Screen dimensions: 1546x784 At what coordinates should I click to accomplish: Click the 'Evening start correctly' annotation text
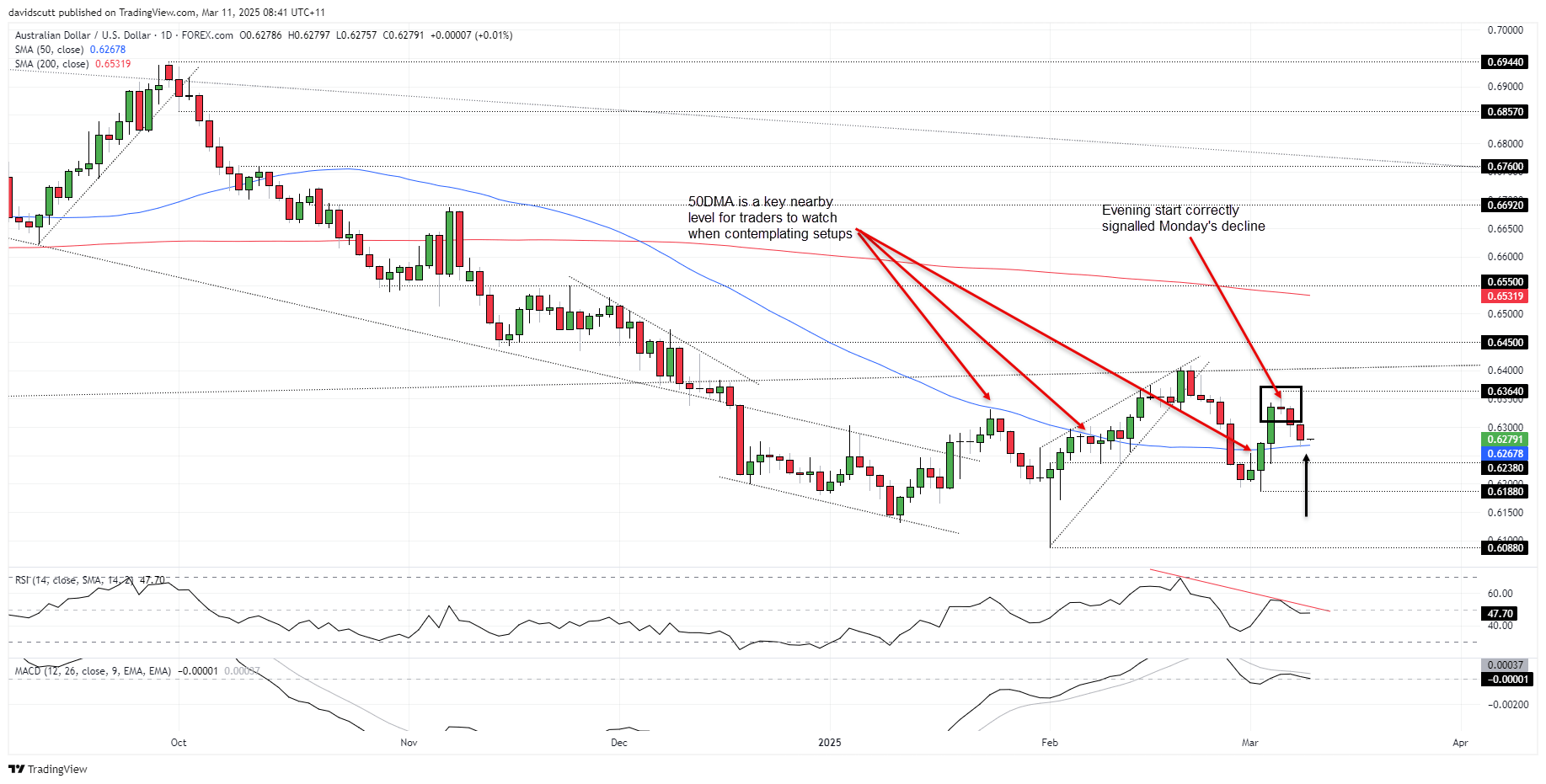1183,218
